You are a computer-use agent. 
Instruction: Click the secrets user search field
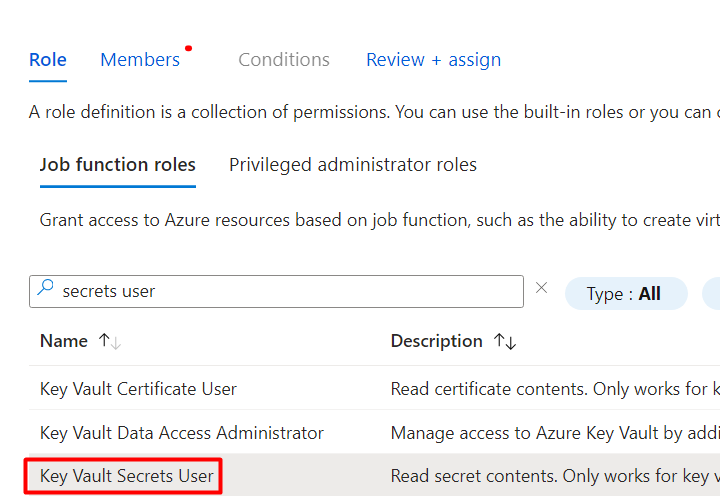point(276,291)
